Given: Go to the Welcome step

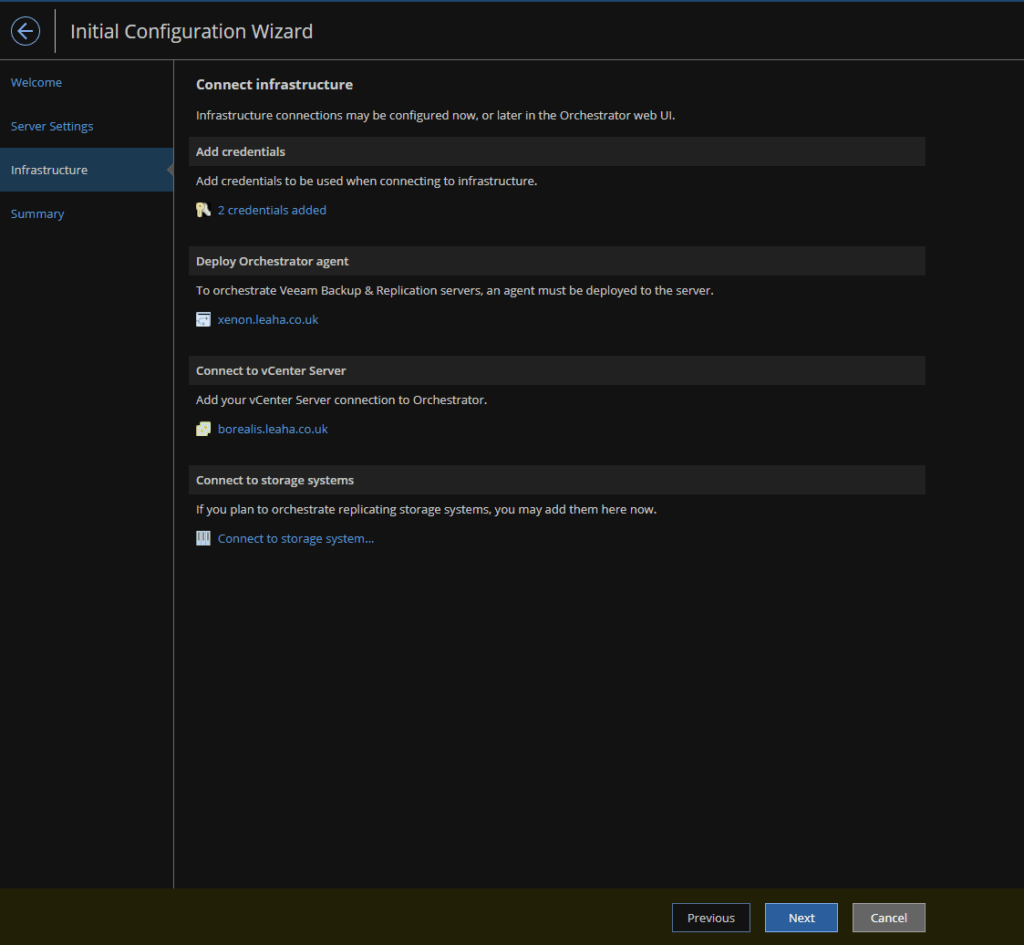Looking at the screenshot, I should click(37, 82).
